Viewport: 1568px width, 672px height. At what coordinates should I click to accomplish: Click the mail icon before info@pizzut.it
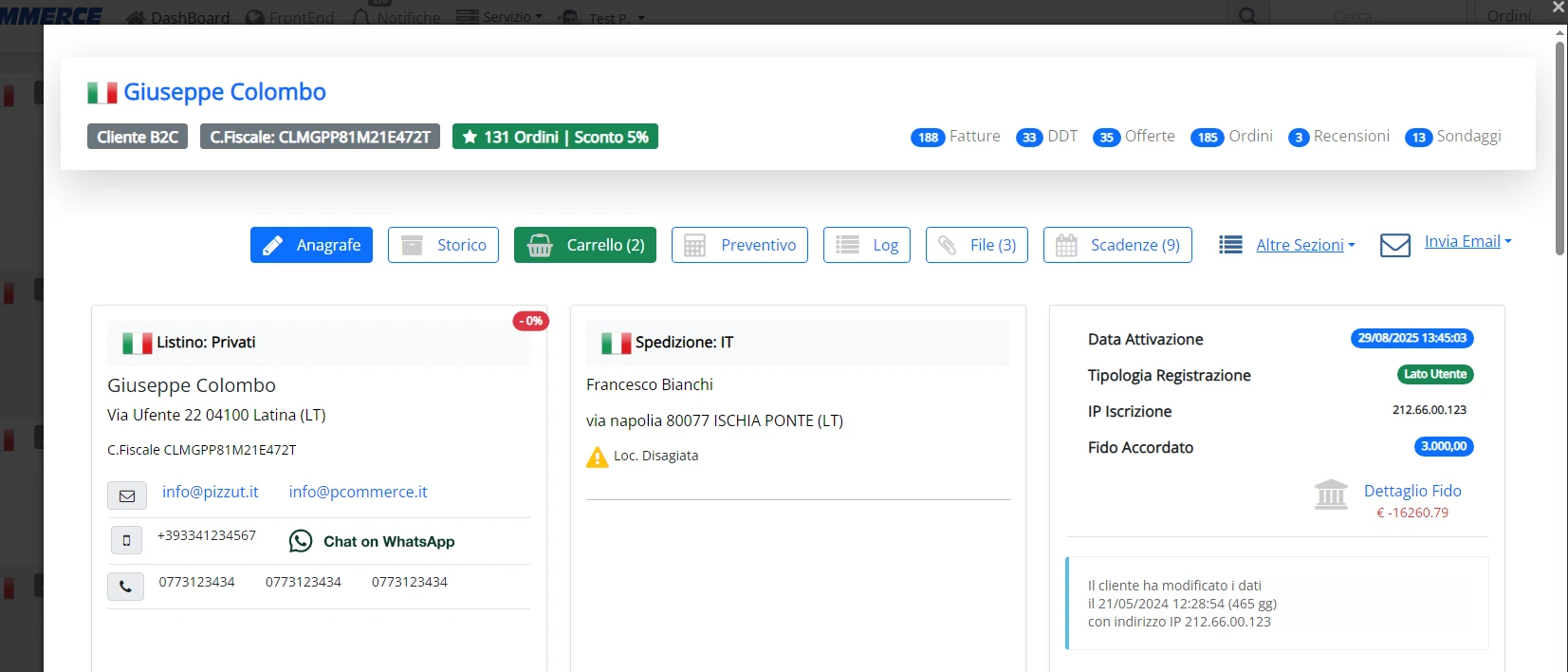tap(127, 495)
